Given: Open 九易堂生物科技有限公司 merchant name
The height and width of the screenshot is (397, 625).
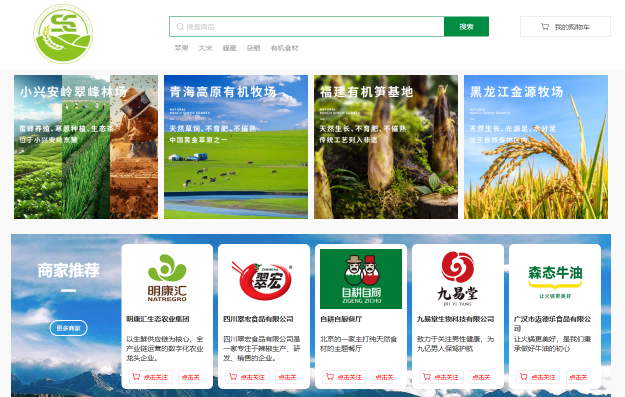Looking at the screenshot, I should 456,319.
